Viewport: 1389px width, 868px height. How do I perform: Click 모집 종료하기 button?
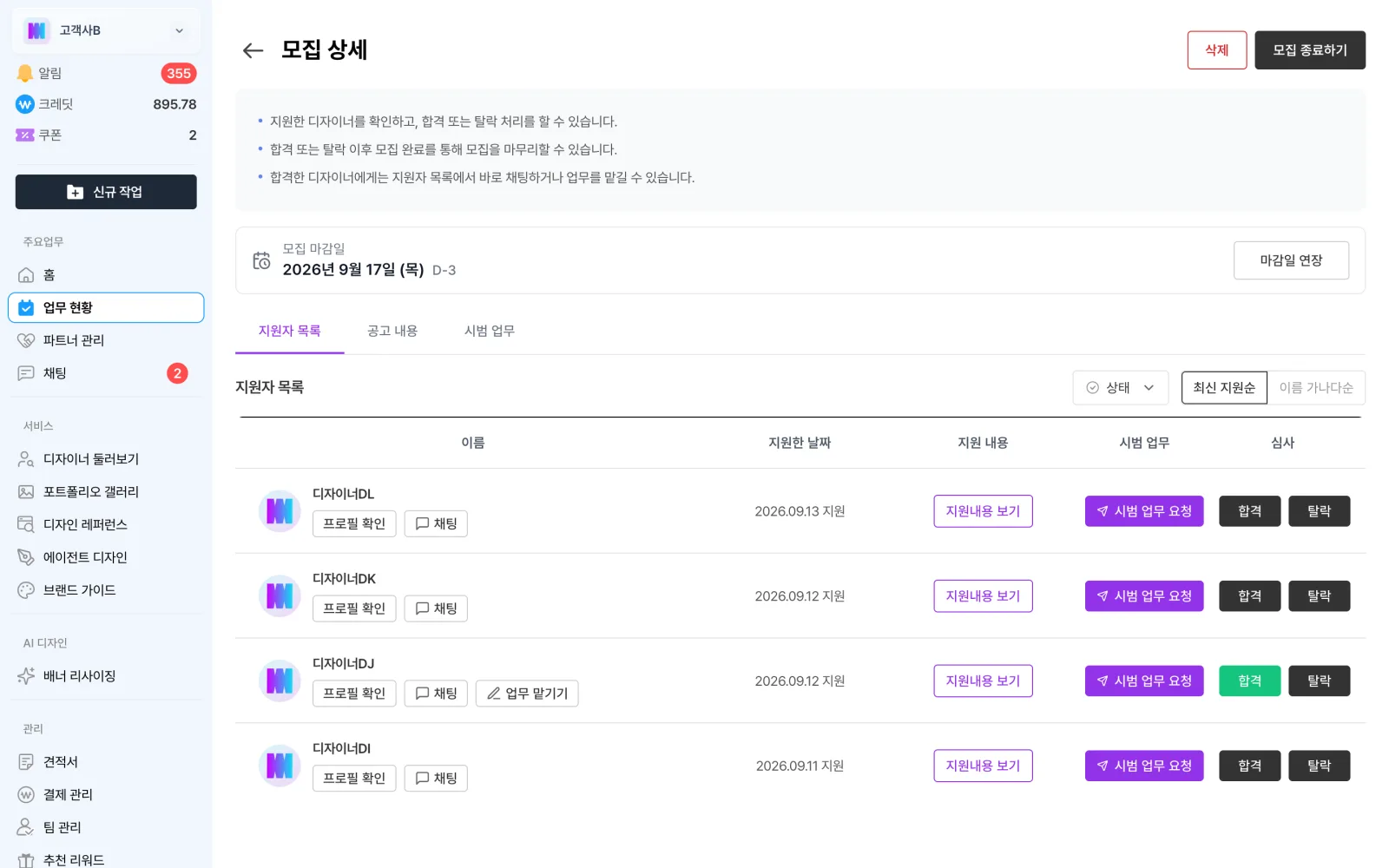[x=1309, y=50]
